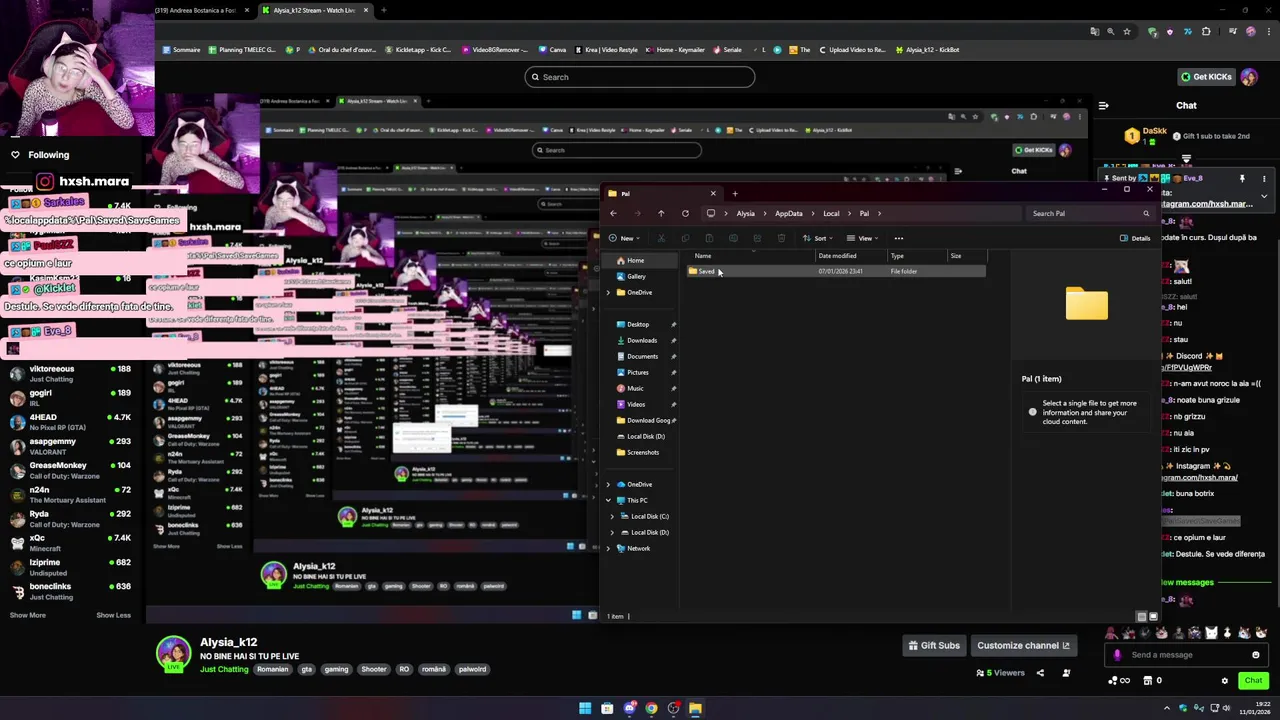Select the palworld stream tag
The width and height of the screenshot is (1280, 720).
coord(472,669)
